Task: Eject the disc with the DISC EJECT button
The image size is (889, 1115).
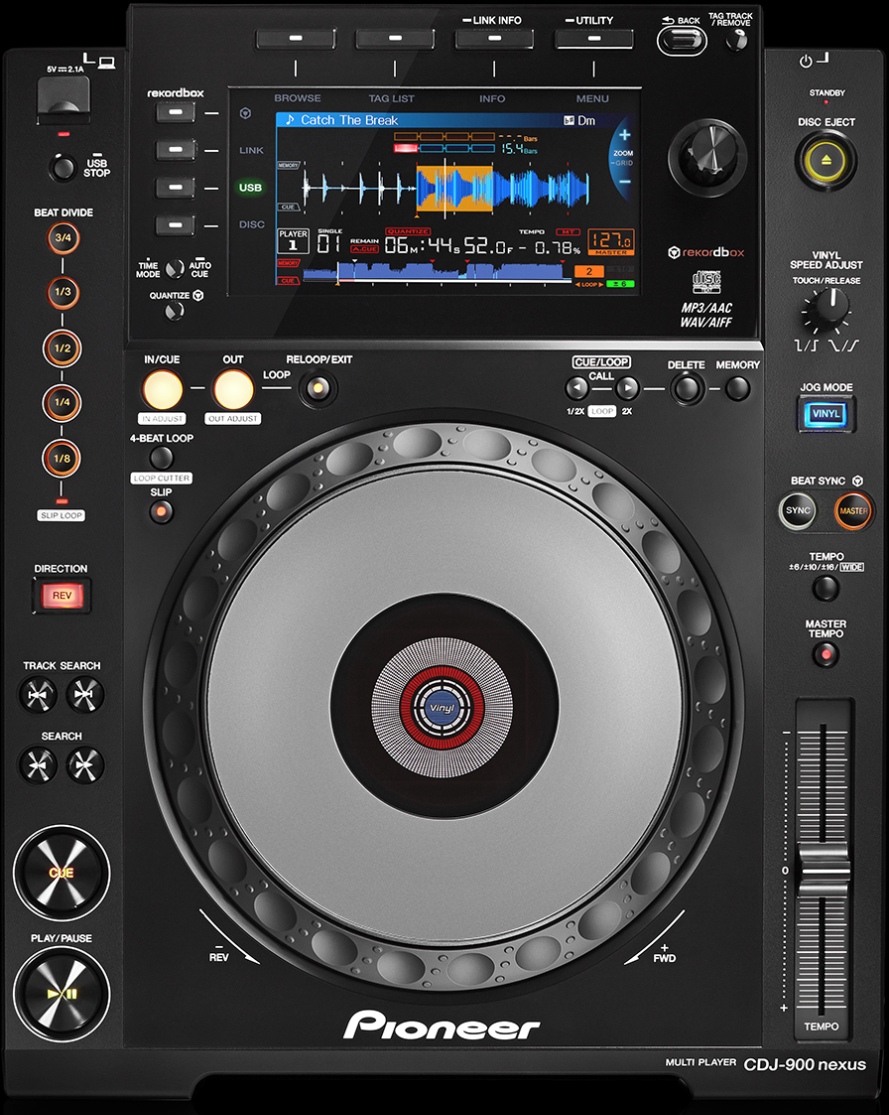Action: [826, 160]
